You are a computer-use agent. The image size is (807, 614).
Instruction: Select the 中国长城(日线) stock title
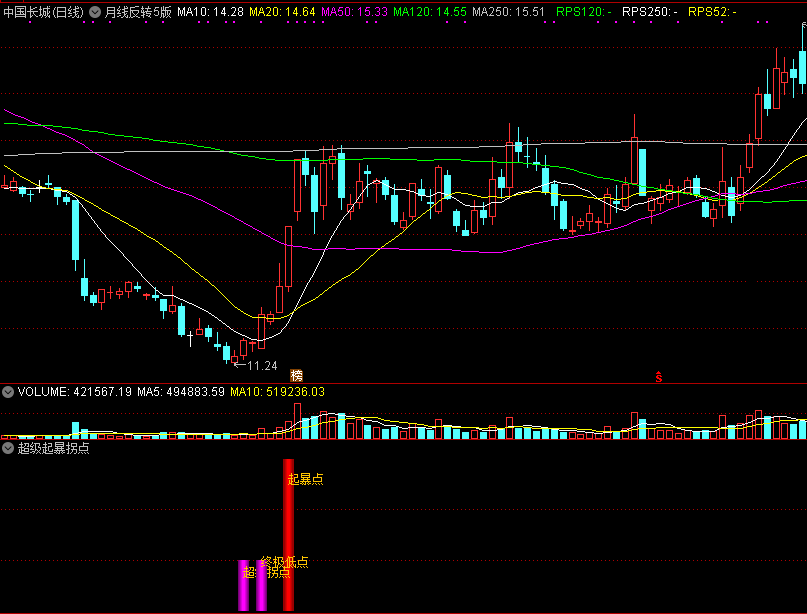(x=43, y=12)
